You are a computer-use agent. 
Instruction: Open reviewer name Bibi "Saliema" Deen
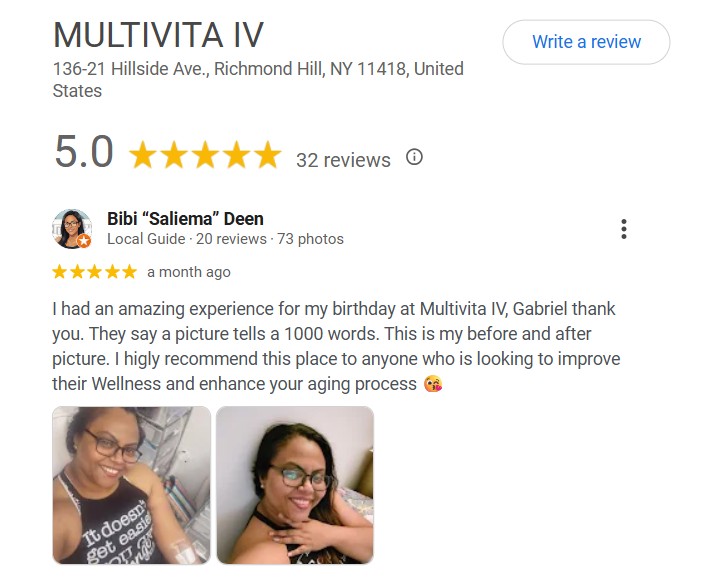point(185,219)
